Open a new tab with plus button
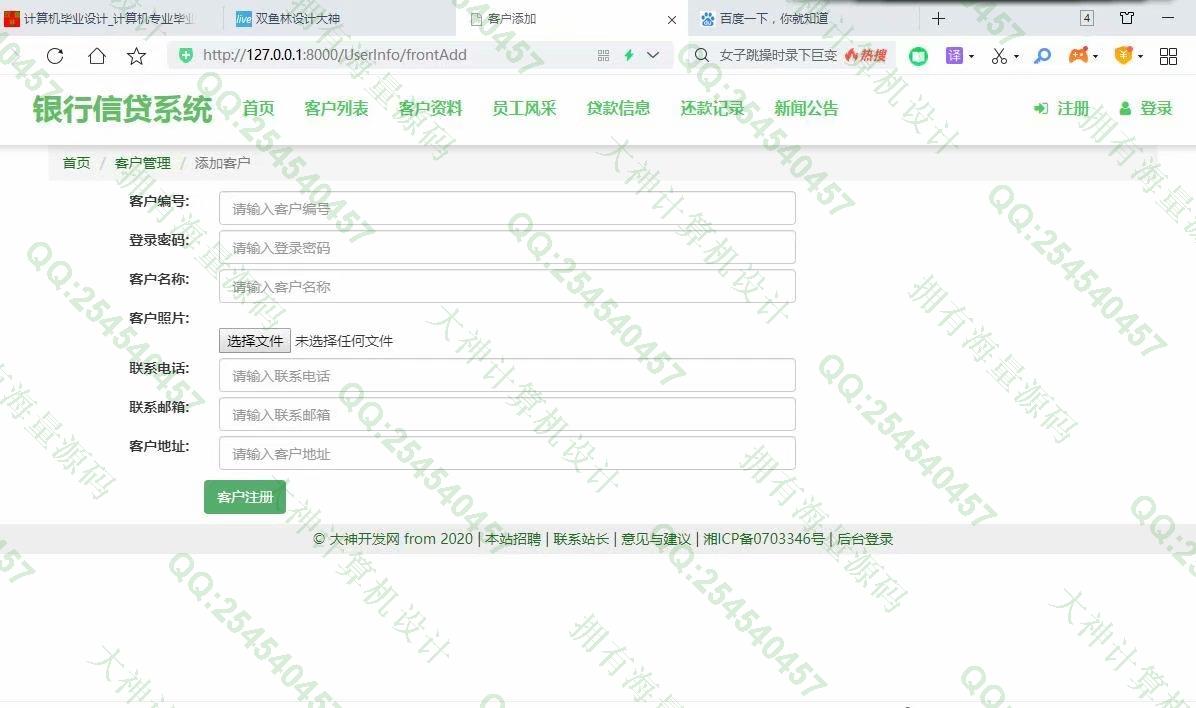 click(x=938, y=18)
